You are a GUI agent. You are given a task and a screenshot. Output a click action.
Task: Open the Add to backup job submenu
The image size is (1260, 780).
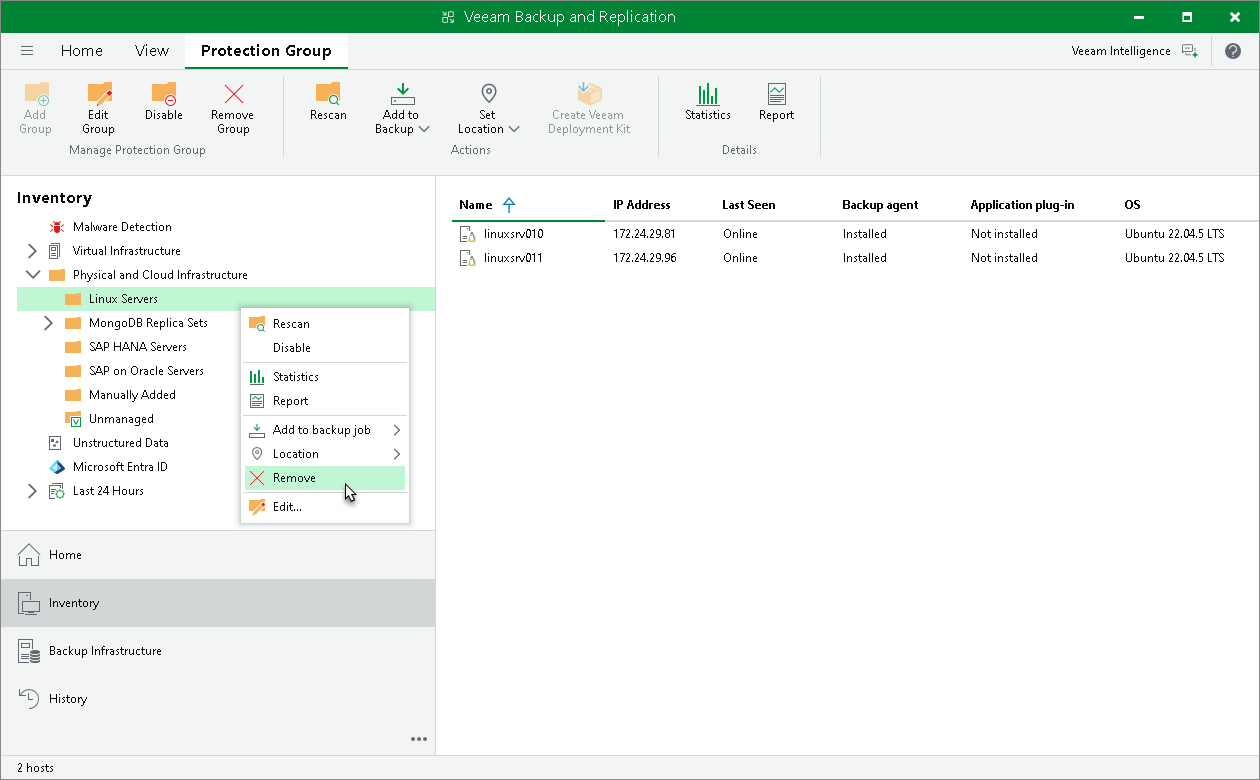click(325, 430)
